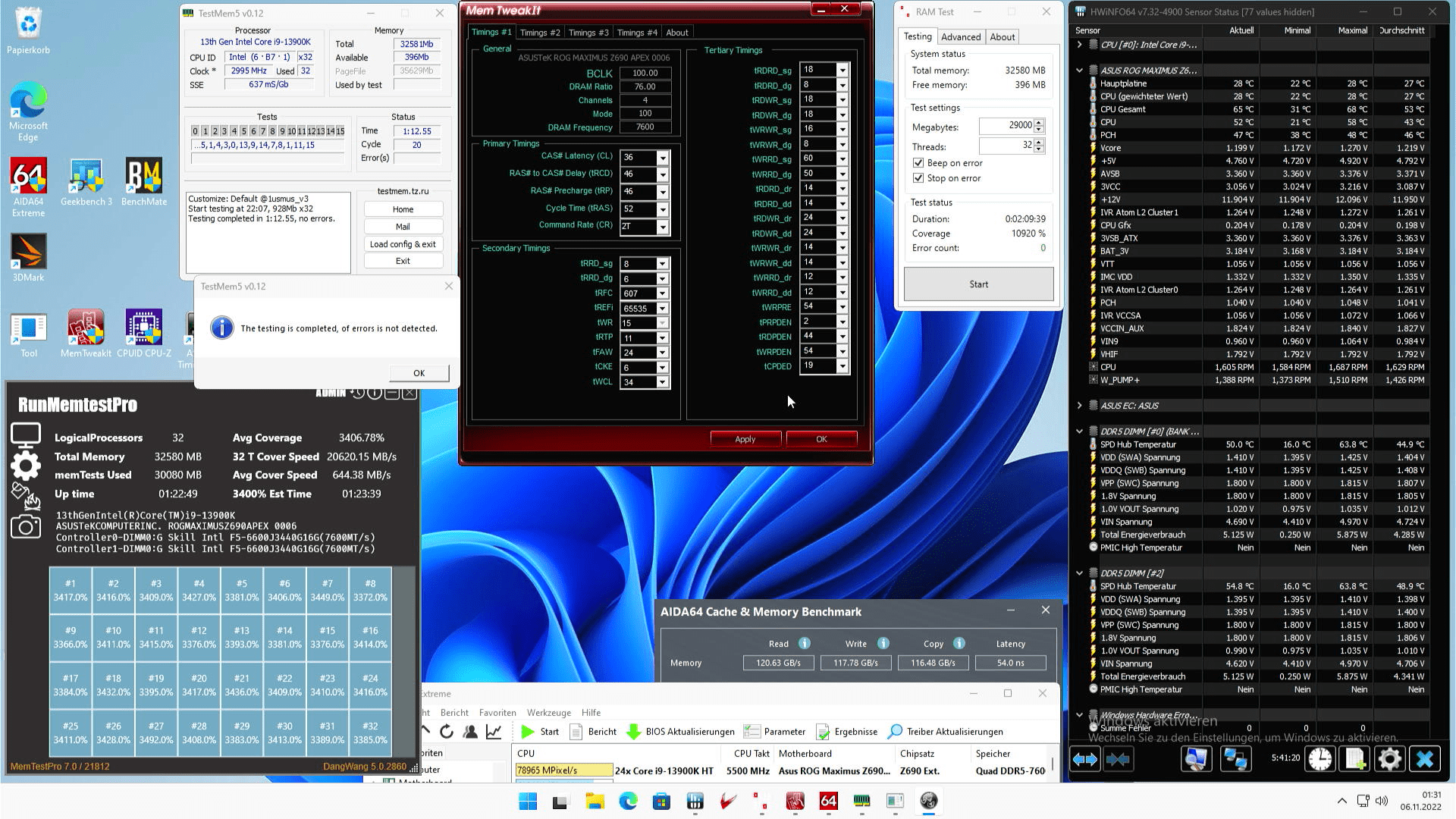
Task: Take a screenshot with RunMemtestPro camera icon
Action: click(26, 527)
